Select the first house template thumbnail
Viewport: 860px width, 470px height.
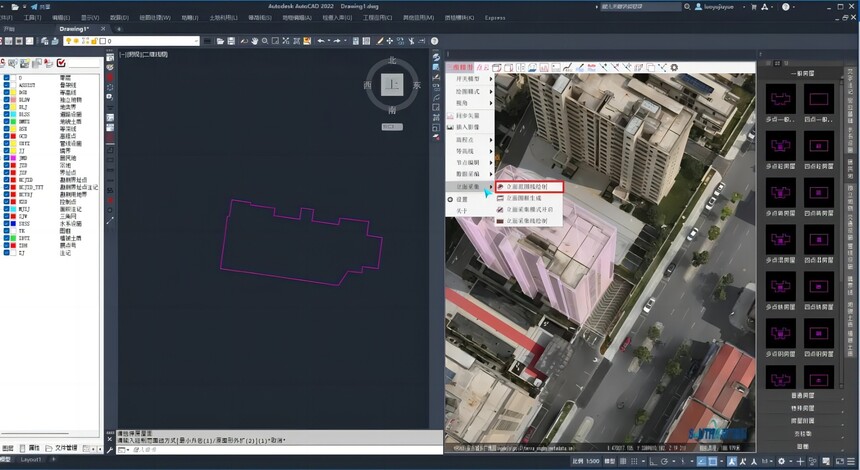780,99
